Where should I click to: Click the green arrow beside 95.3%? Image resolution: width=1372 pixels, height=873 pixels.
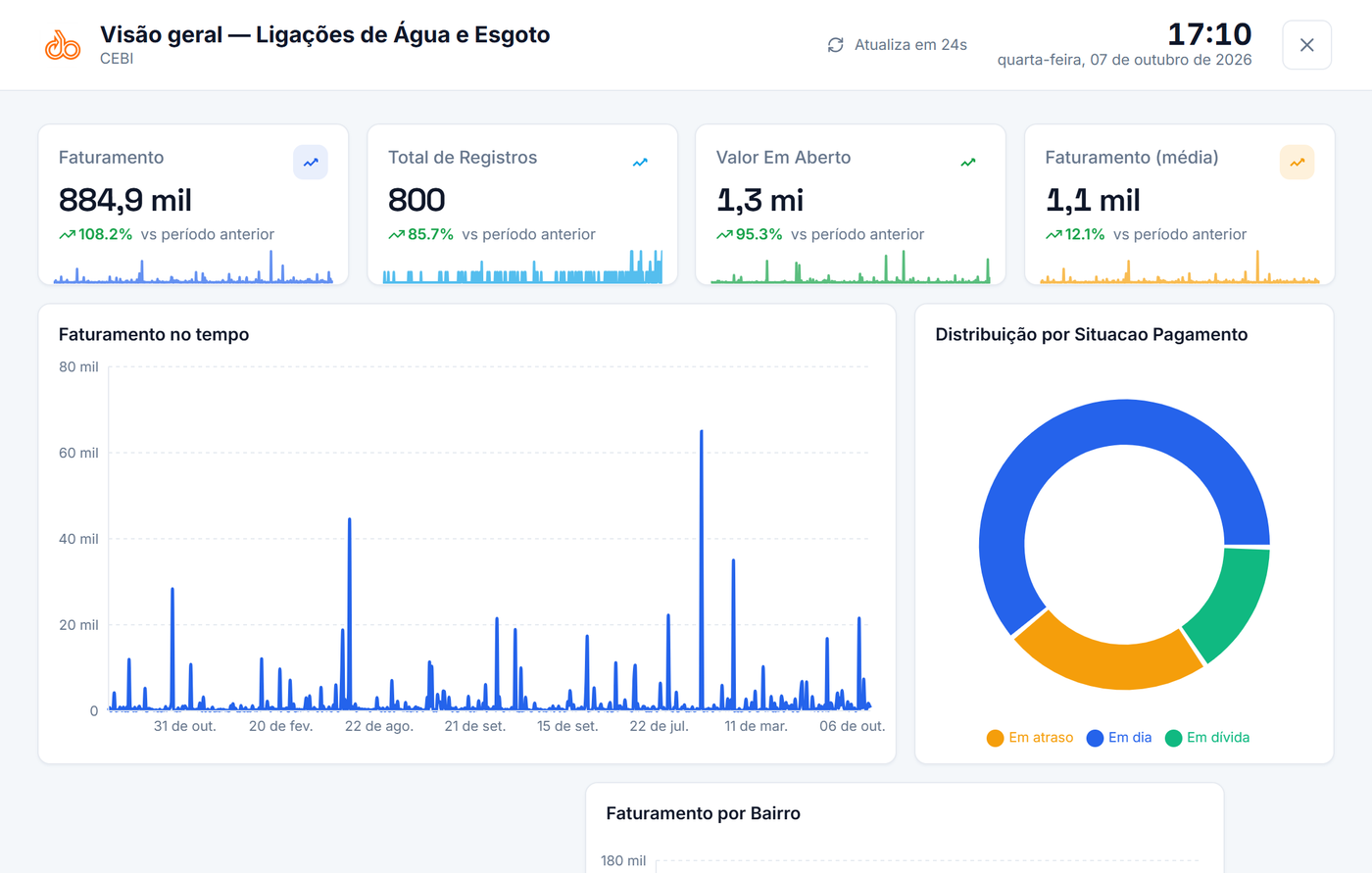pos(724,235)
